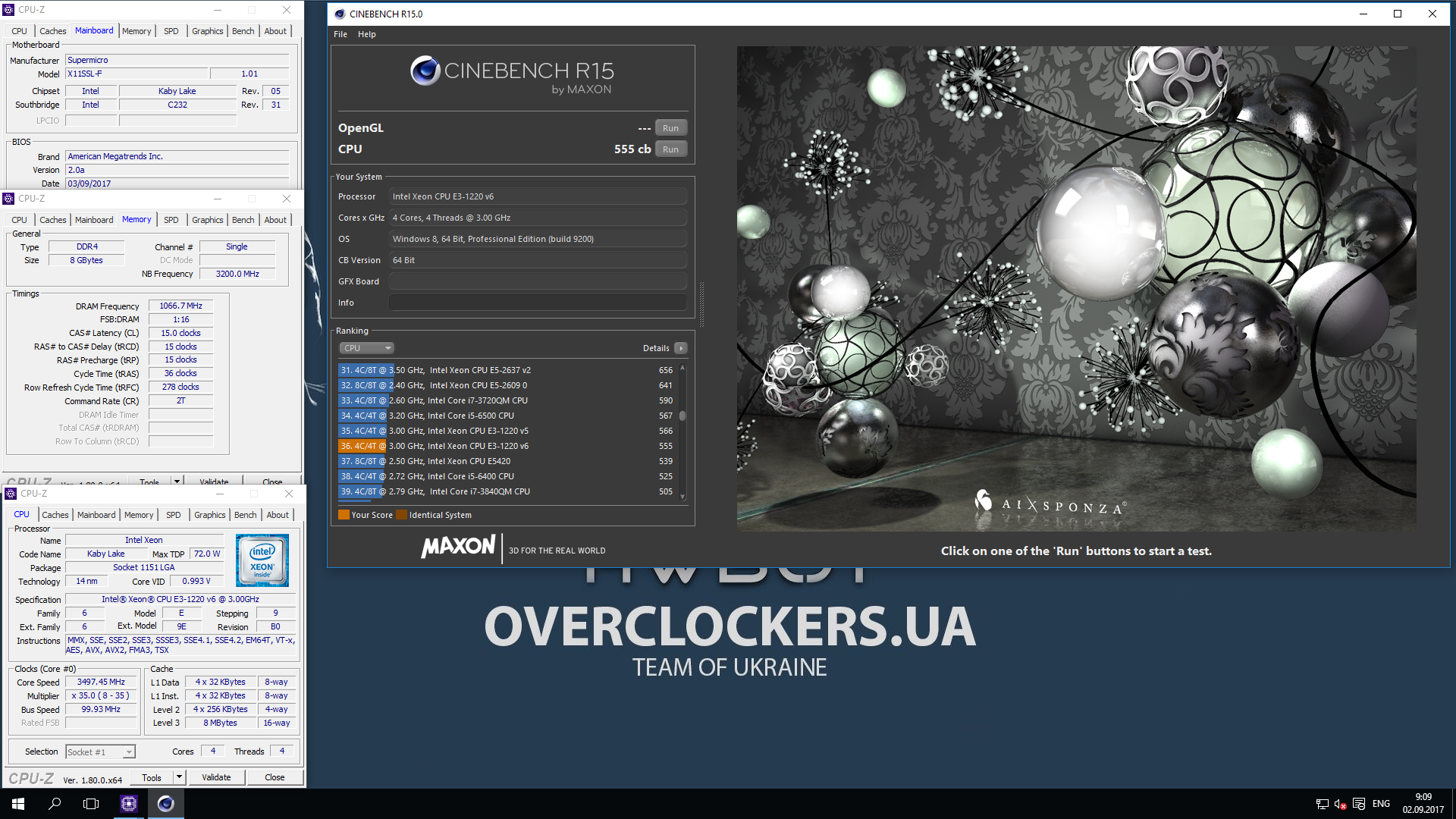Maximize the Cinebench window
This screenshot has height=819, width=1456.
[1398, 14]
